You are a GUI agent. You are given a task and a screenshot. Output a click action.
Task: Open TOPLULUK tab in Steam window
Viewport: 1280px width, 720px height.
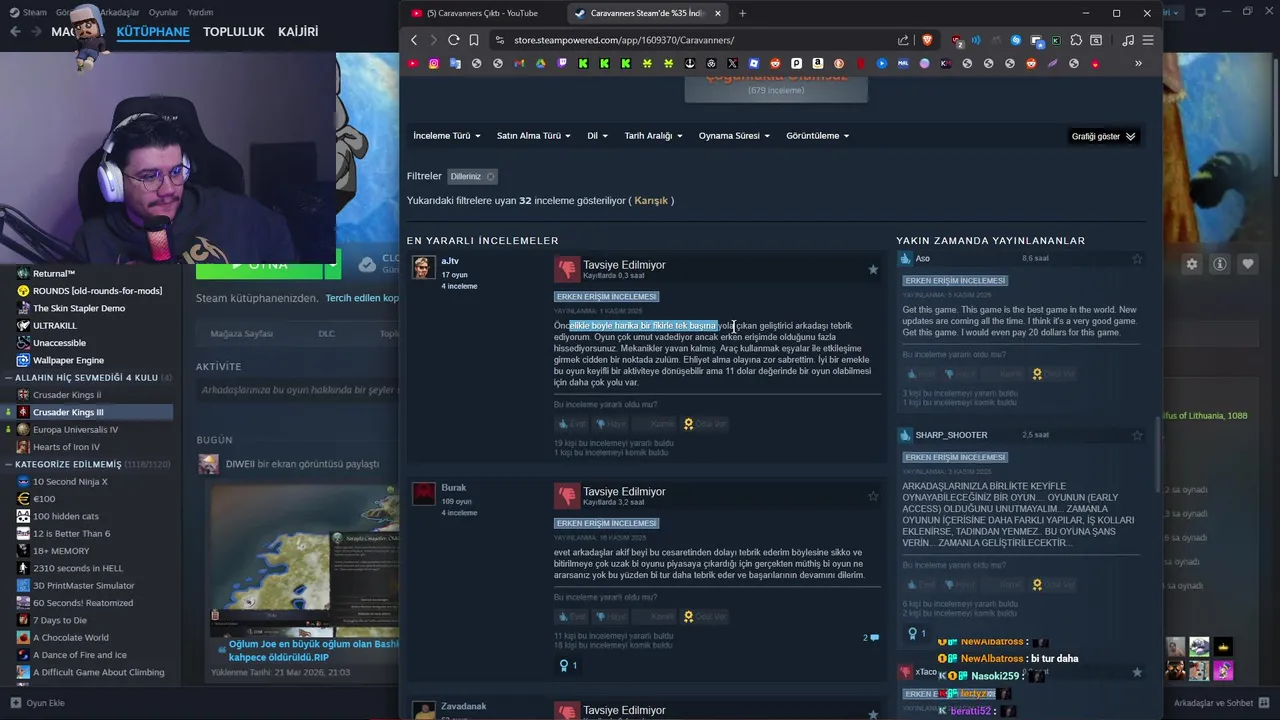pos(234,32)
